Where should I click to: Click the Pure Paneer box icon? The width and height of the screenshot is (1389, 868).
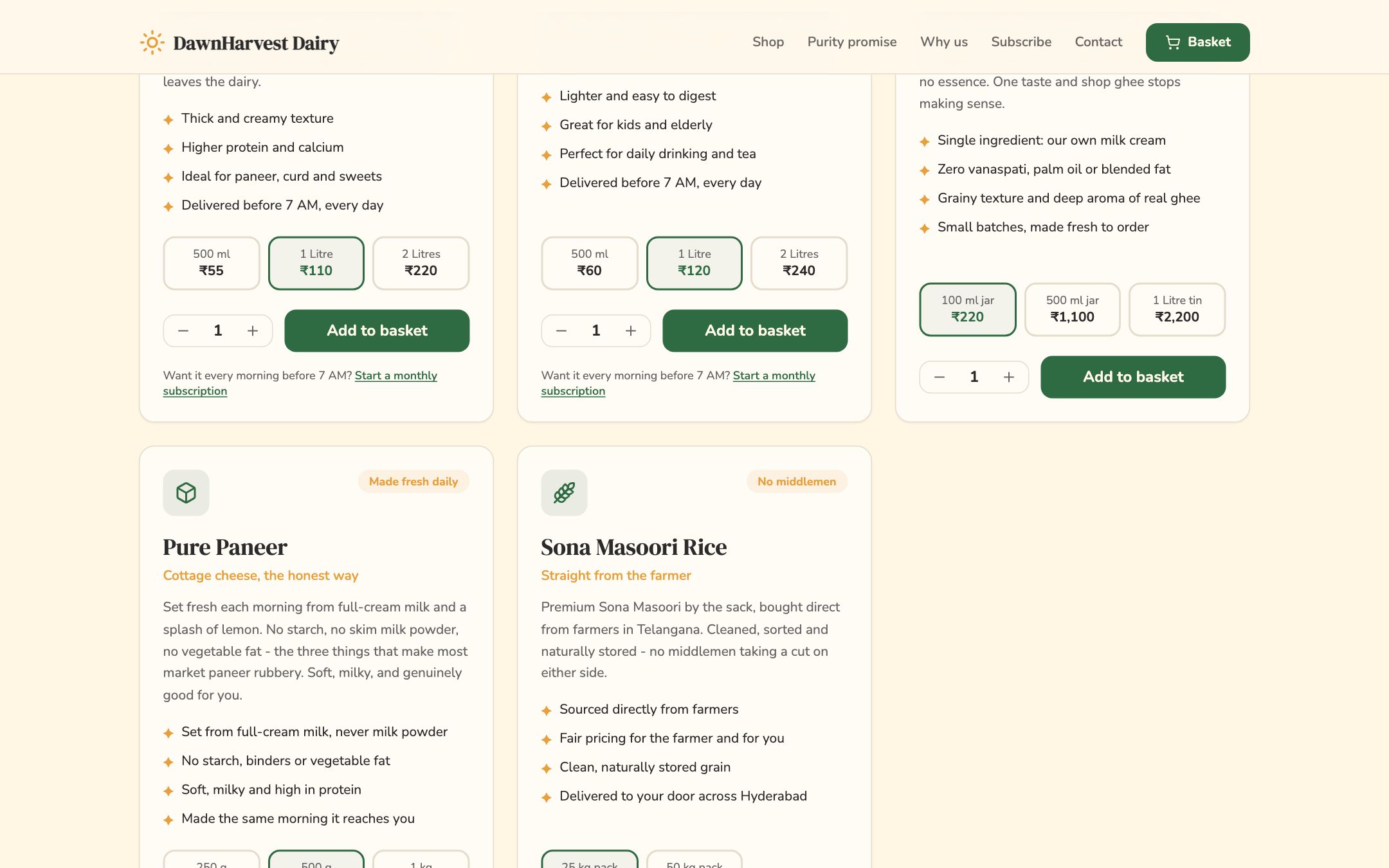pyautogui.click(x=186, y=493)
